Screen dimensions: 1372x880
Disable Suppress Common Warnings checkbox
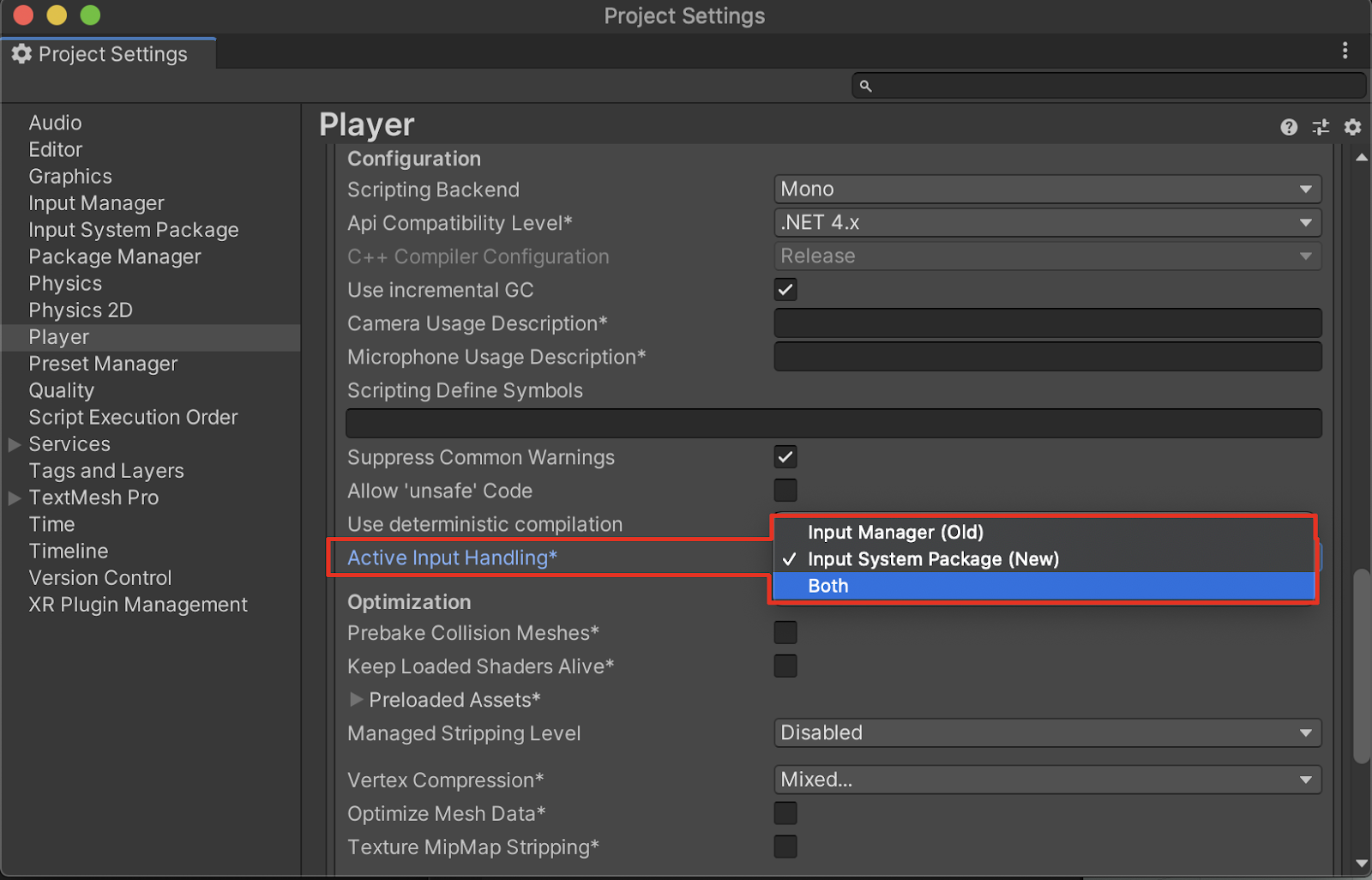click(x=785, y=457)
